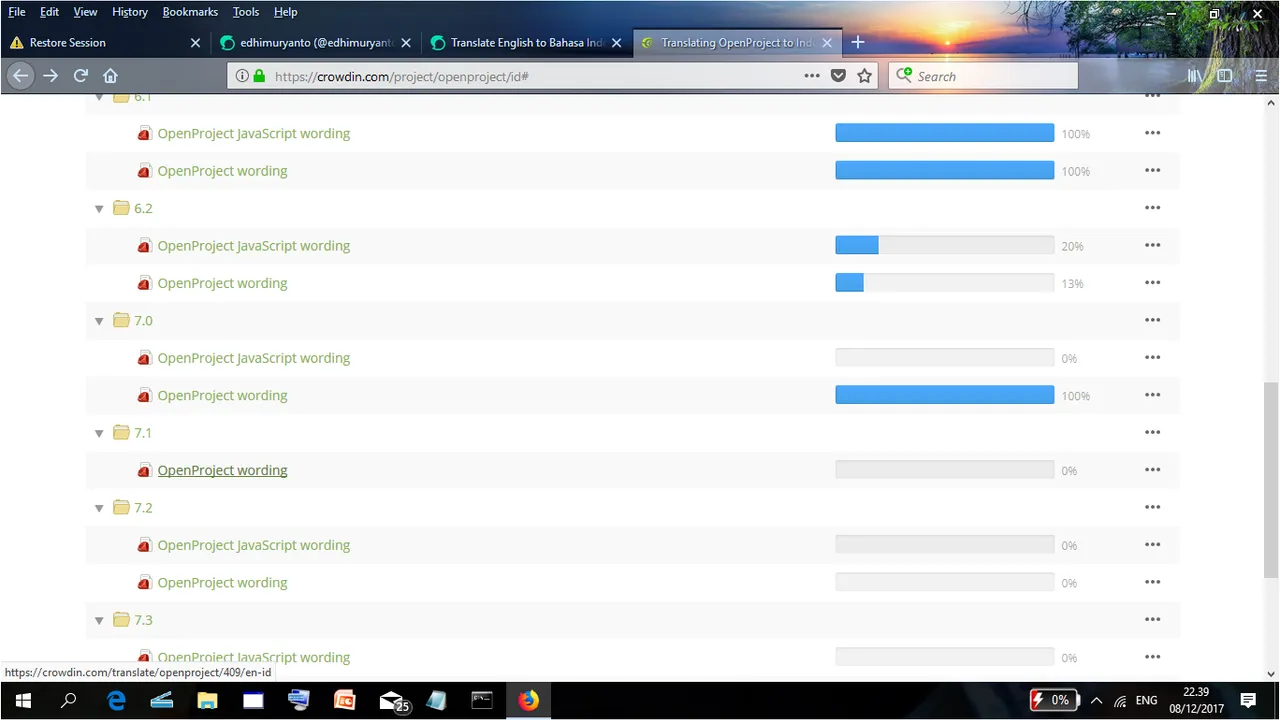This screenshot has width=1280, height=720.
Task: Click 20% progress bar for 6.2 JavaScript wording
Action: (x=944, y=245)
